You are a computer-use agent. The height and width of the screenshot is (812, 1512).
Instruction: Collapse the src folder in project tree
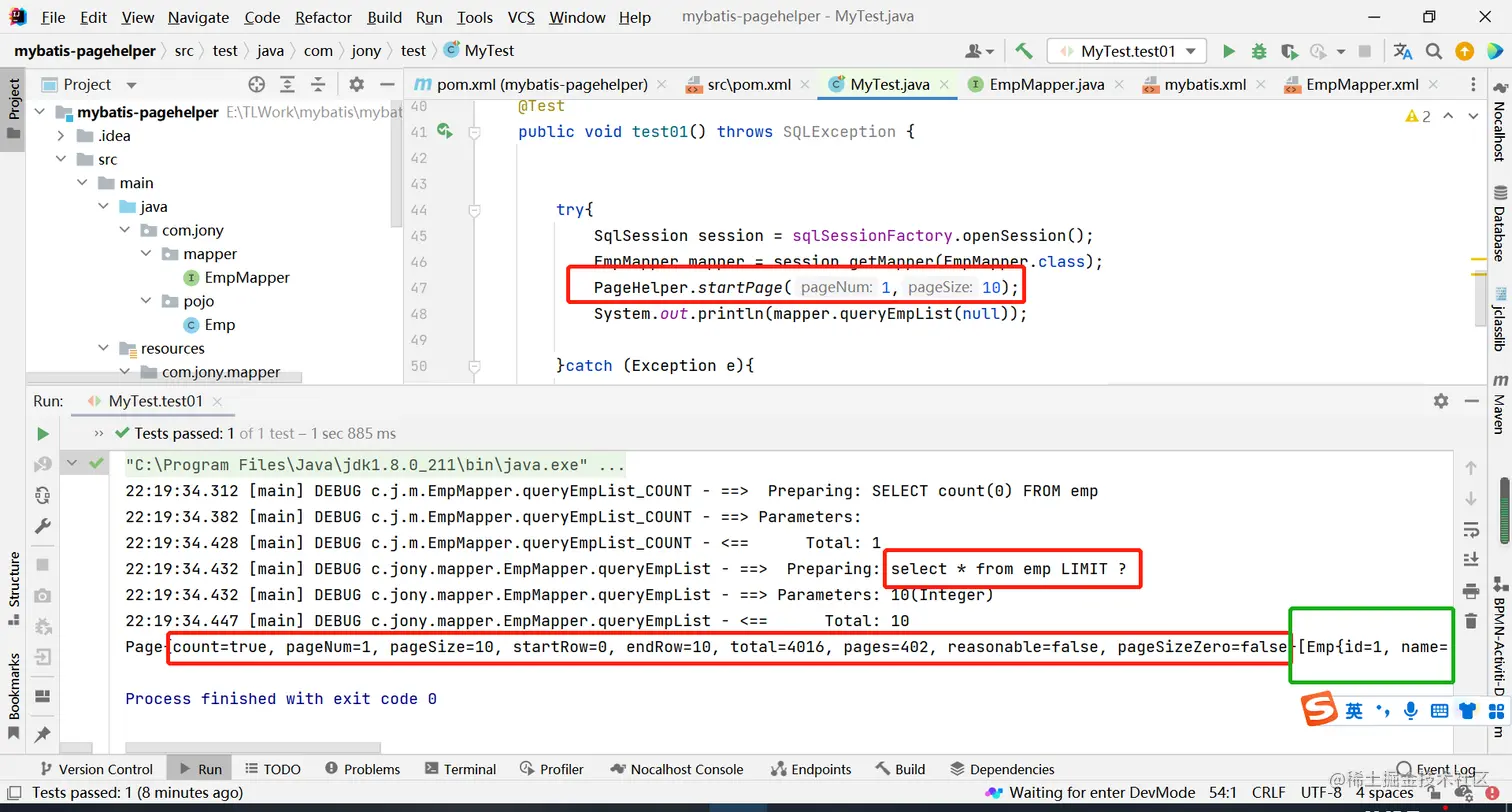coord(61,159)
